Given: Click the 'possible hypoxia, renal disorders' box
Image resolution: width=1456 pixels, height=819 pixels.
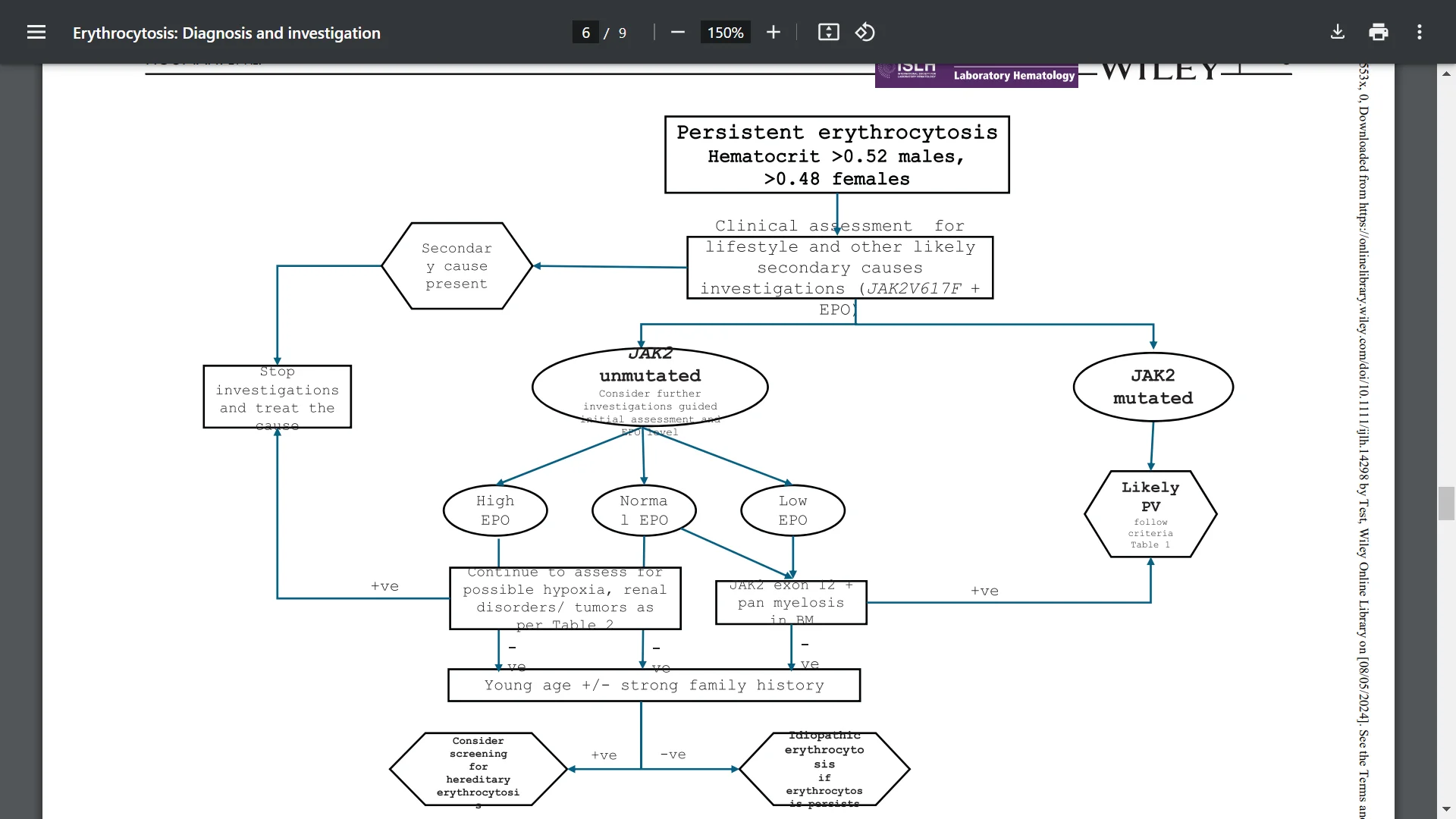Looking at the screenshot, I should [x=565, y=598].
